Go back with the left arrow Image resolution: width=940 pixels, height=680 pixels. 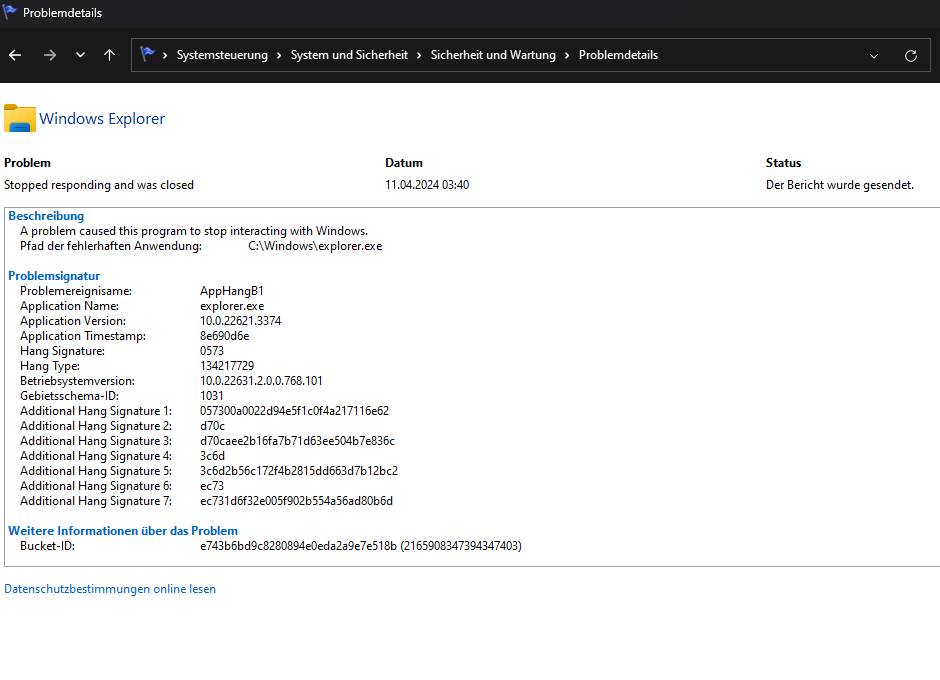coord(15,55)
